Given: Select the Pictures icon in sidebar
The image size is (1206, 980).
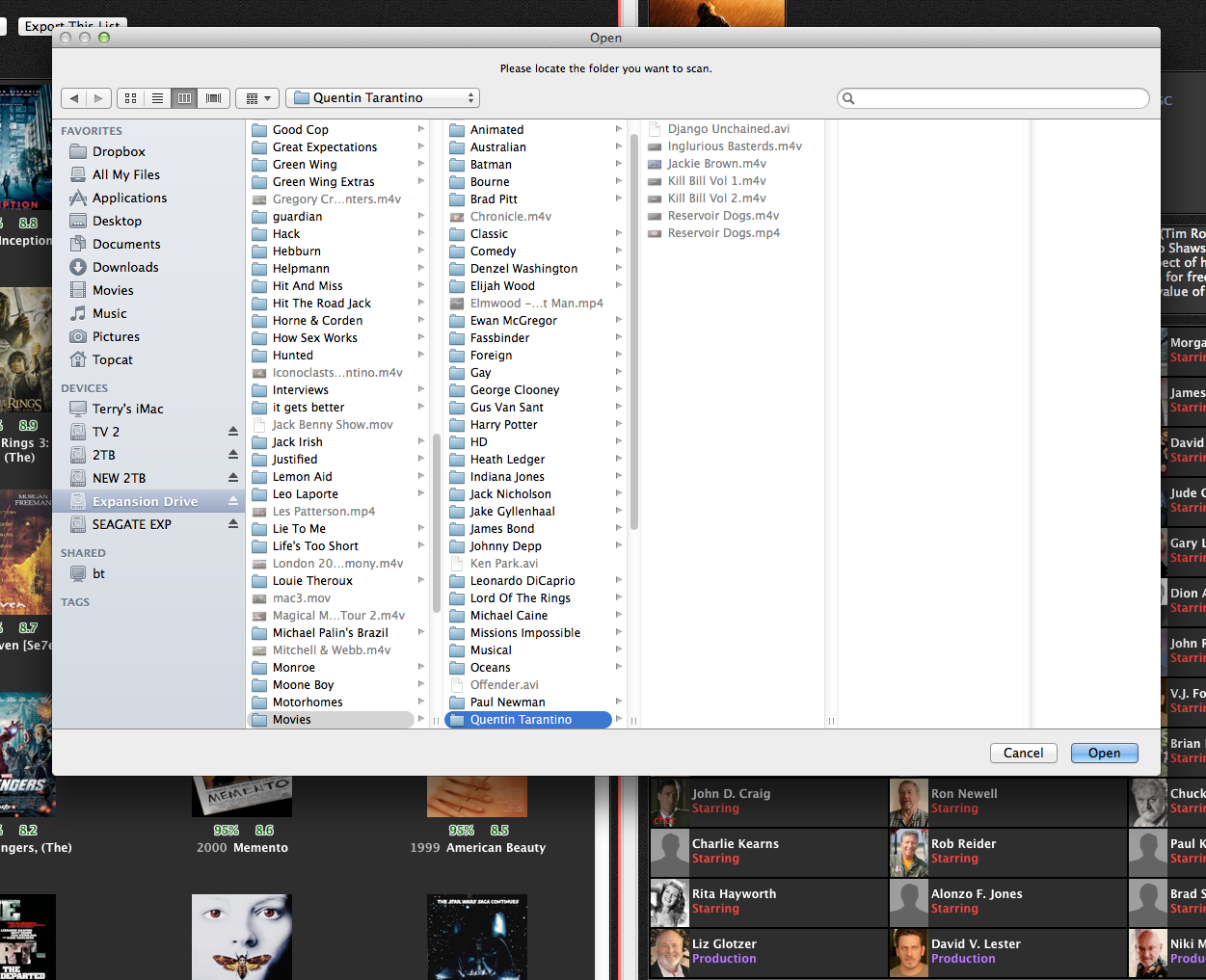Looking at the screenshot, I should pyautogui.click(x=78, y=337).
